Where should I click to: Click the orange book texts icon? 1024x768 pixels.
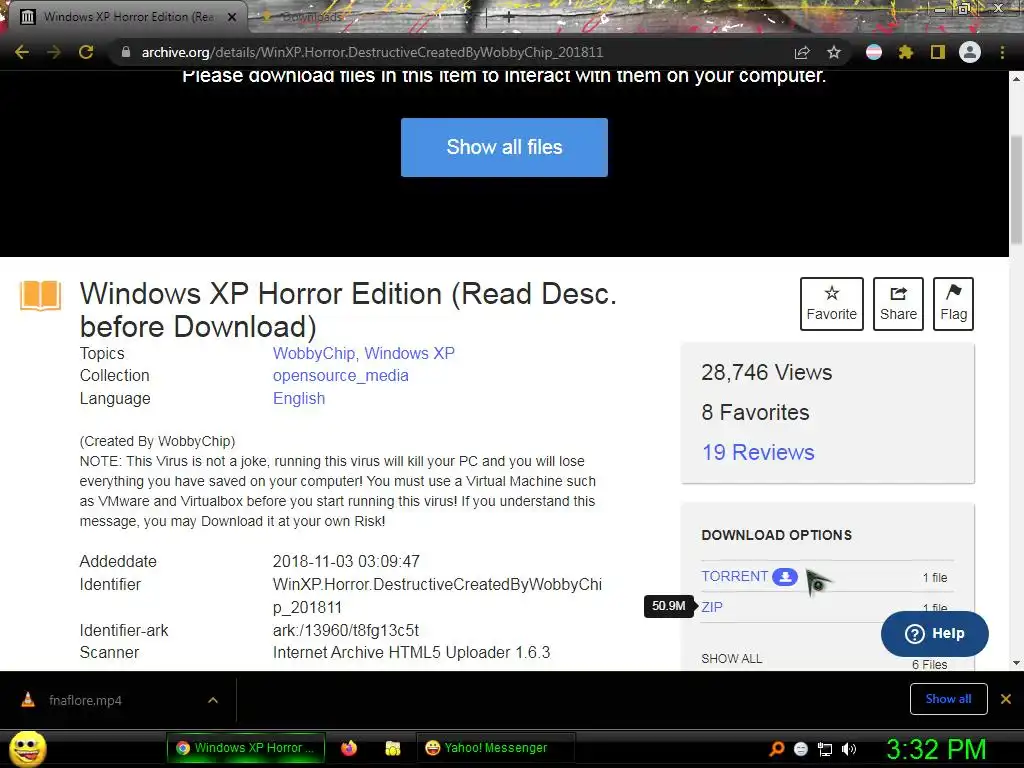pyautogui.click(x=40, y=295)
